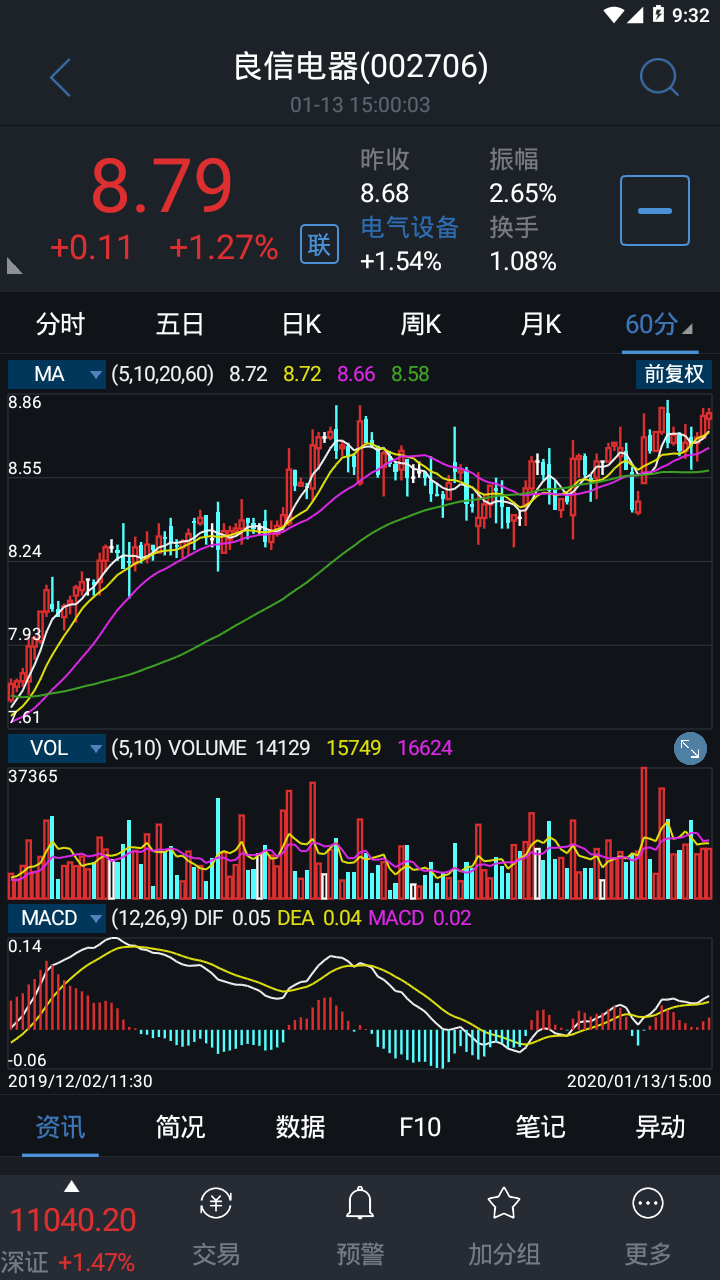Tap the 联 linked-stocks icon
Viewport: 720px width, 1280px height.
click(x=319, y=244)
